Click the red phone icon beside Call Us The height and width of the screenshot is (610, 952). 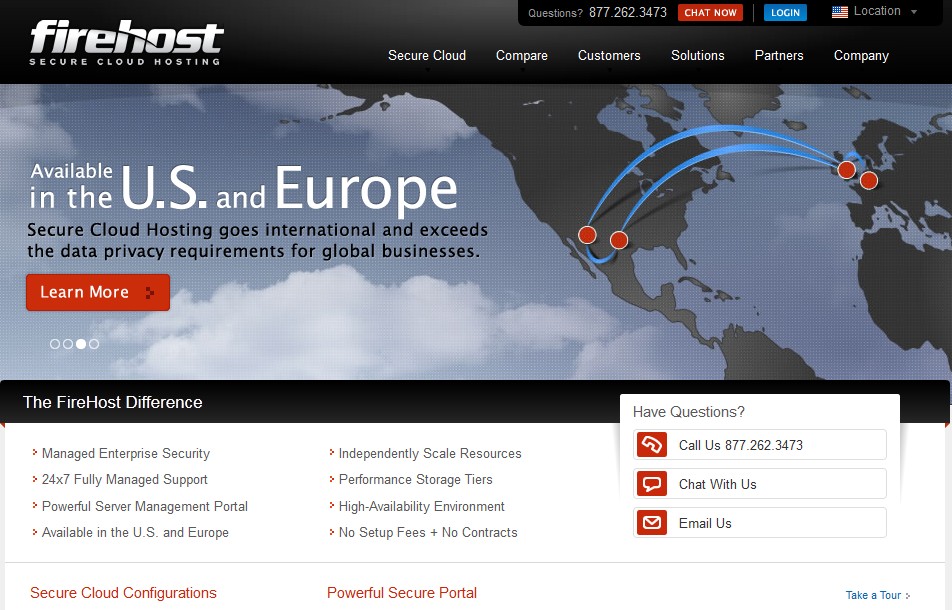651,445
